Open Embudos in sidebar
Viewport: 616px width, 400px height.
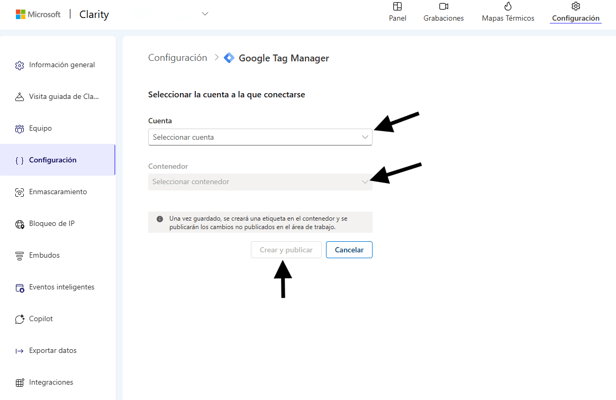click(x=58, y=255)
